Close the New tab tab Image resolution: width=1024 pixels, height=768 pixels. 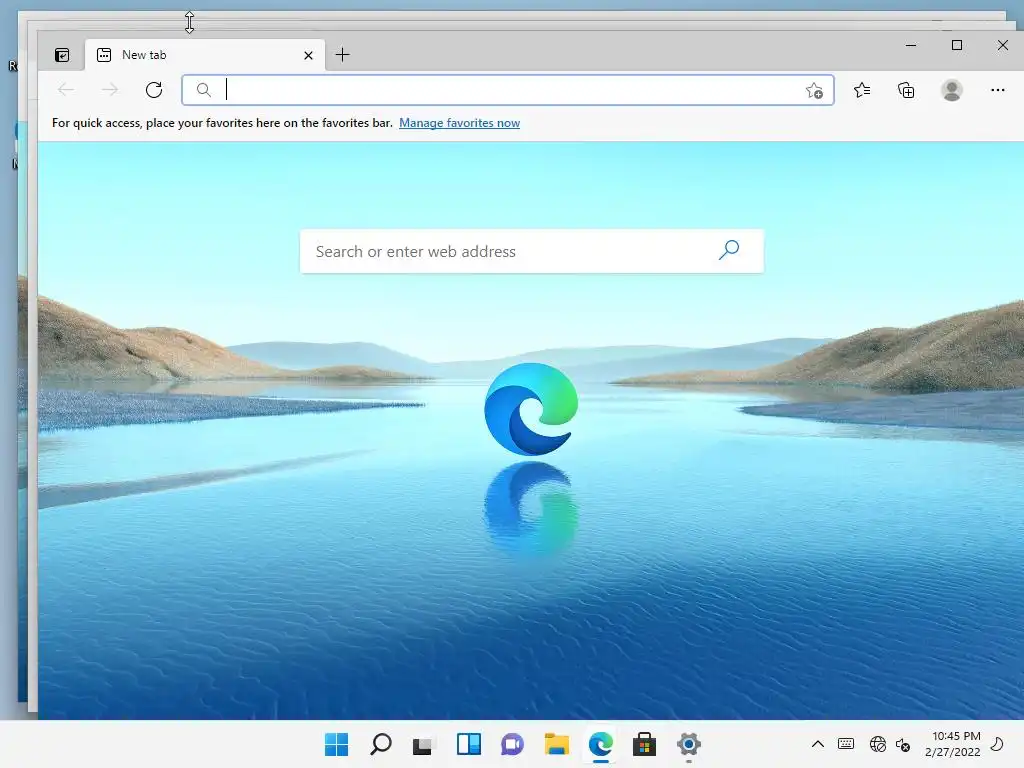click(x=308, y=56)
